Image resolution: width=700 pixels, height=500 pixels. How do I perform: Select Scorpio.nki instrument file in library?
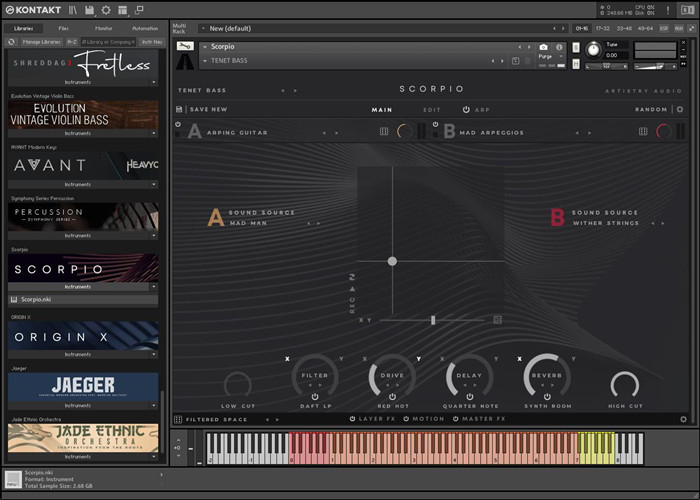click(35, 299)
